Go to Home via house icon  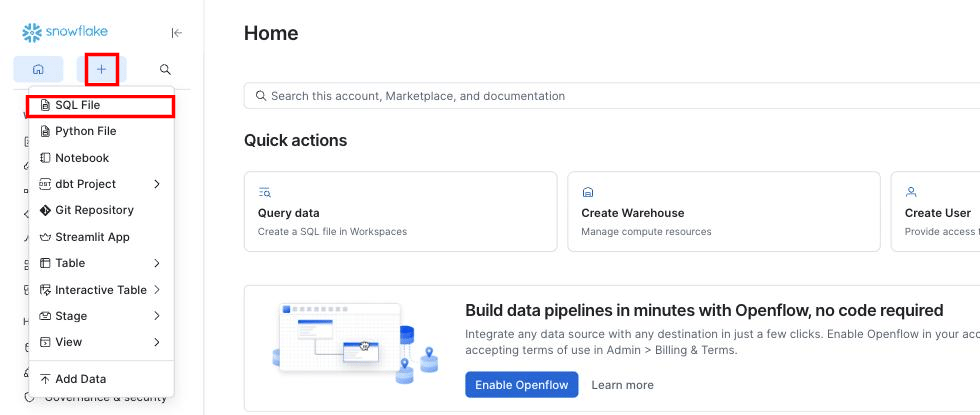(38, 69)
